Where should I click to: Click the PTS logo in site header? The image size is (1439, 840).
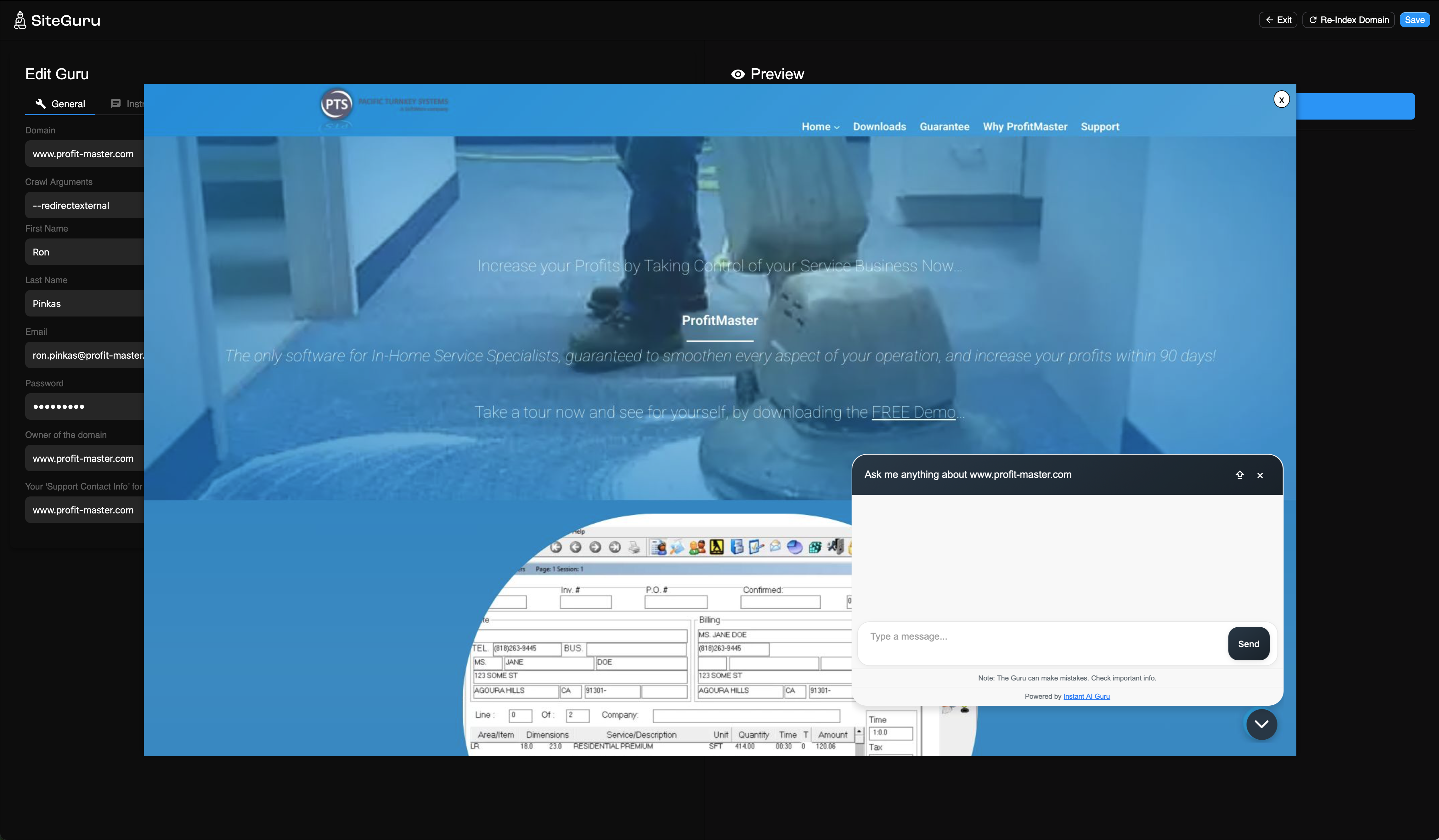(336, 104)
